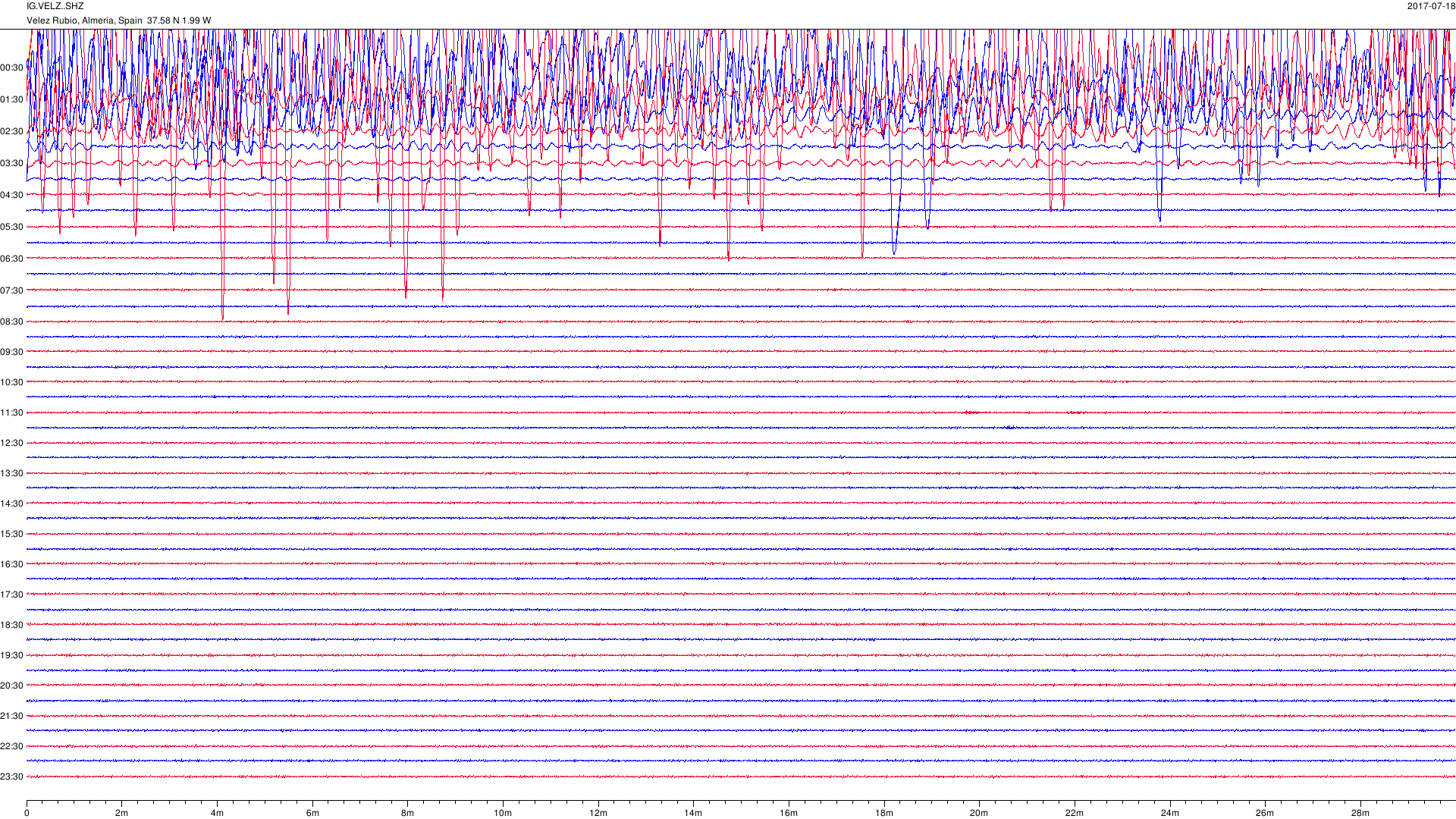Viewport: 1456px width, 819px height.
Task: Select the 28m mark on the minute axis
Action: coord(1360,813)
